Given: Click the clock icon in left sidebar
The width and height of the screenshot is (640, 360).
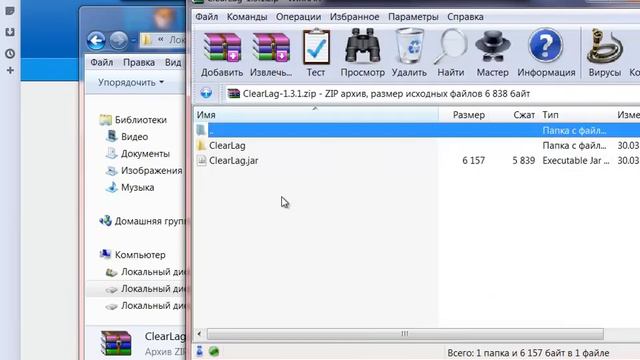Looking at the screenshot, I should [x=10, y=53].
